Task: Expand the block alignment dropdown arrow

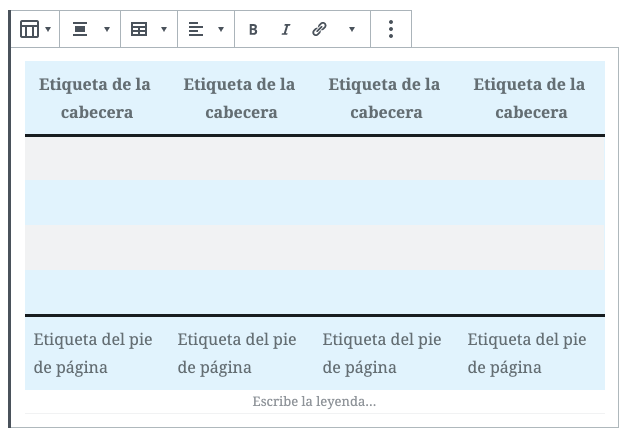Action: (x=107, y=30)
